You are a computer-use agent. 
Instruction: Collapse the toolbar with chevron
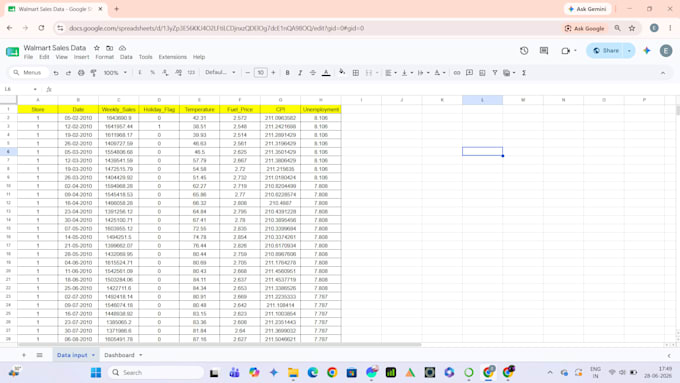click(663, 73)
